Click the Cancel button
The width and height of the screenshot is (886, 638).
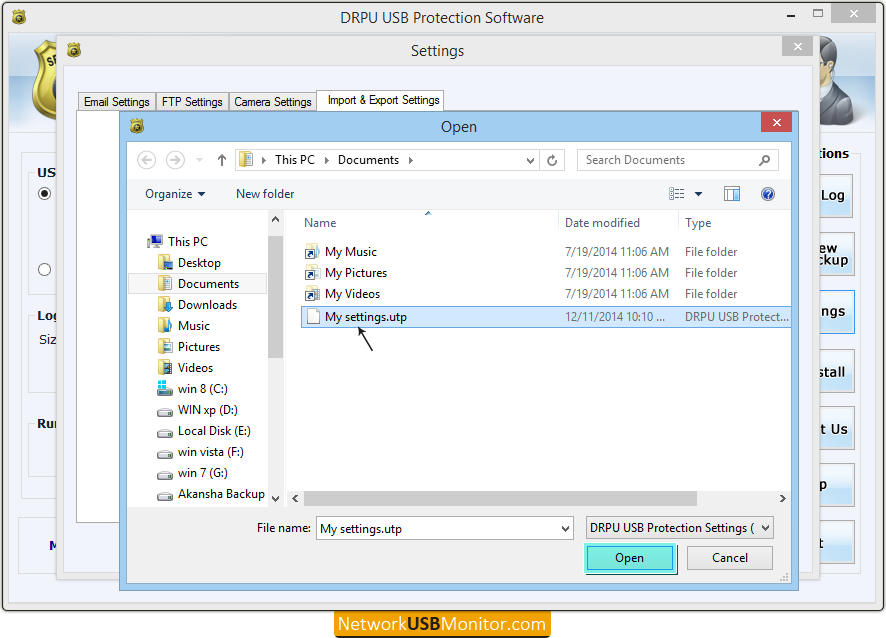[x=729, y=558]
